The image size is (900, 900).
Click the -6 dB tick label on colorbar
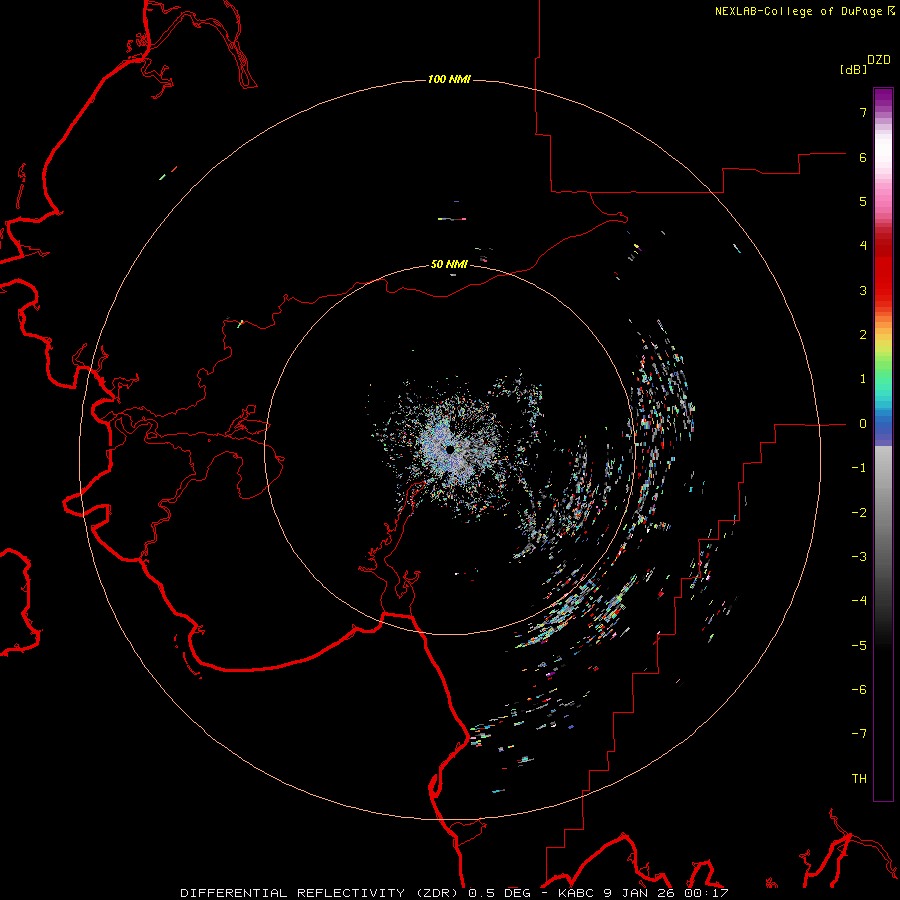pos(859,690)
